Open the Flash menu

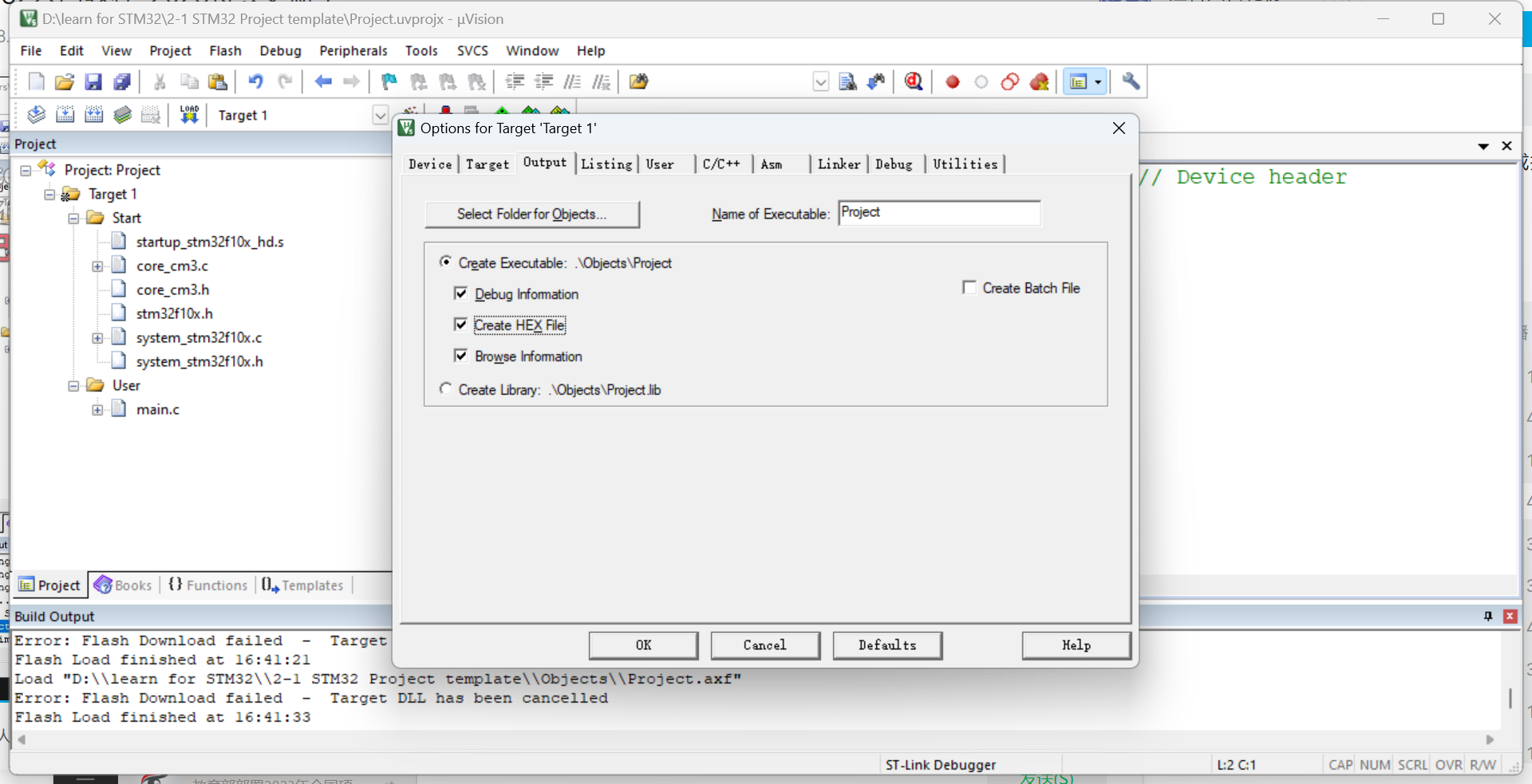(225, 51)
